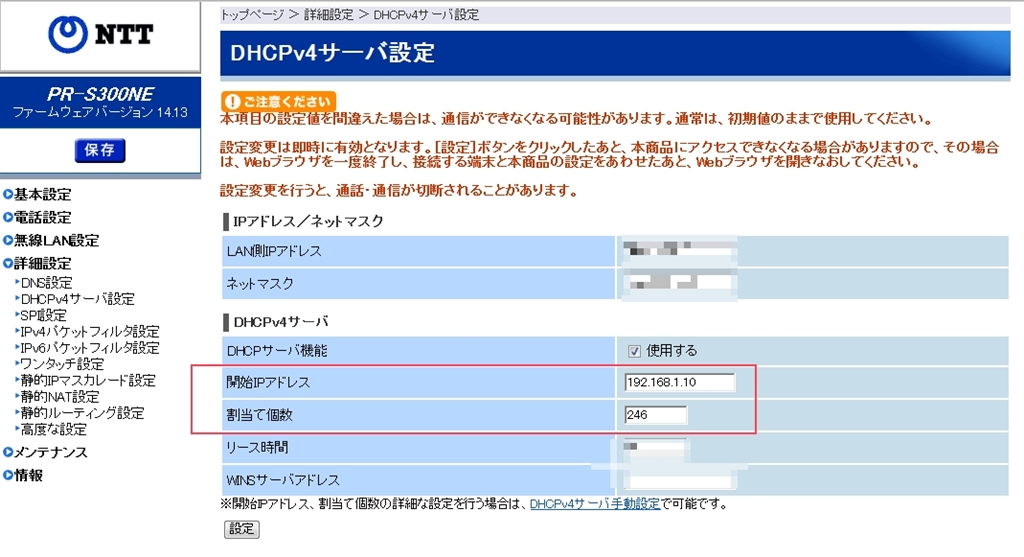Click the ファームウェアバージョン 14.13 text

coord(100,112)
